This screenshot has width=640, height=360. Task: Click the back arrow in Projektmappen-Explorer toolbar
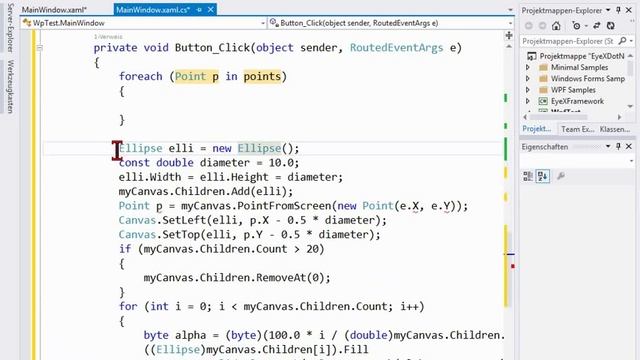pos(529,26)
